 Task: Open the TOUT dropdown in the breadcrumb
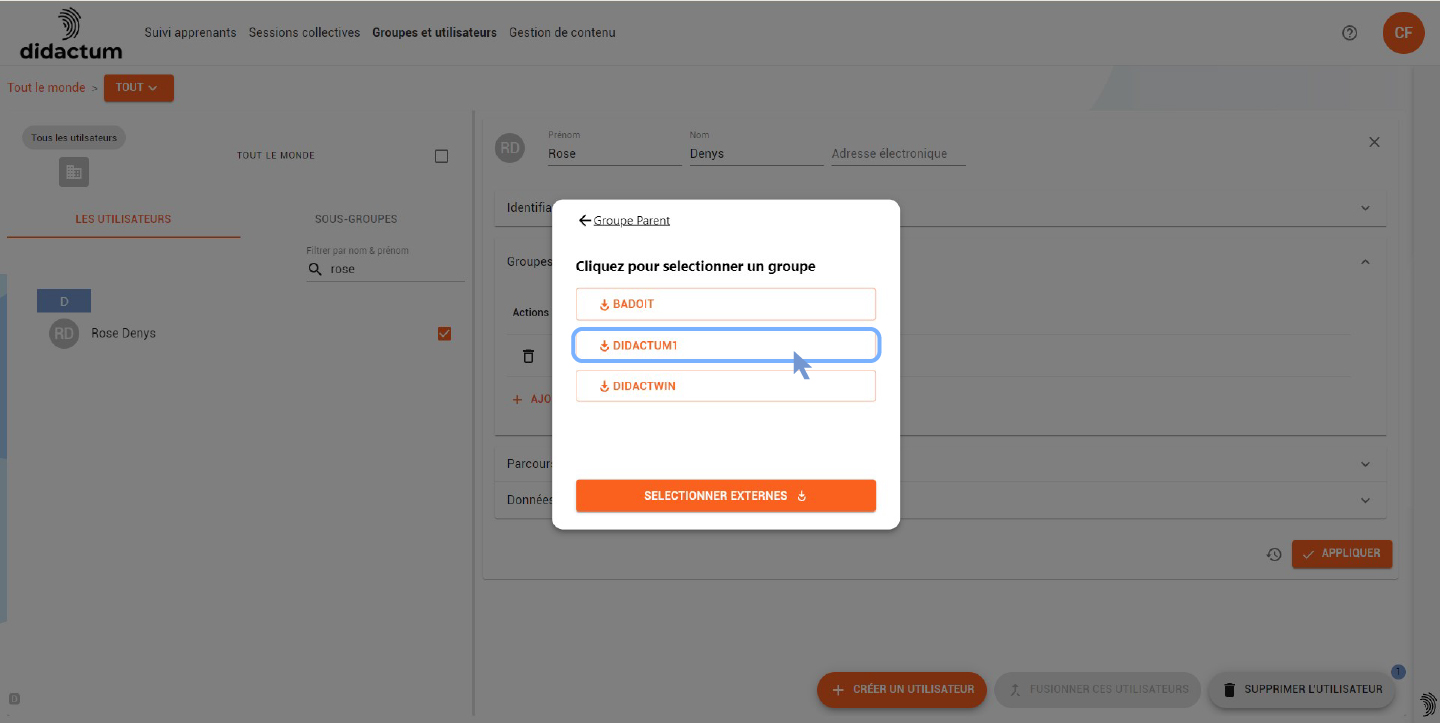[x=139, y=88]
